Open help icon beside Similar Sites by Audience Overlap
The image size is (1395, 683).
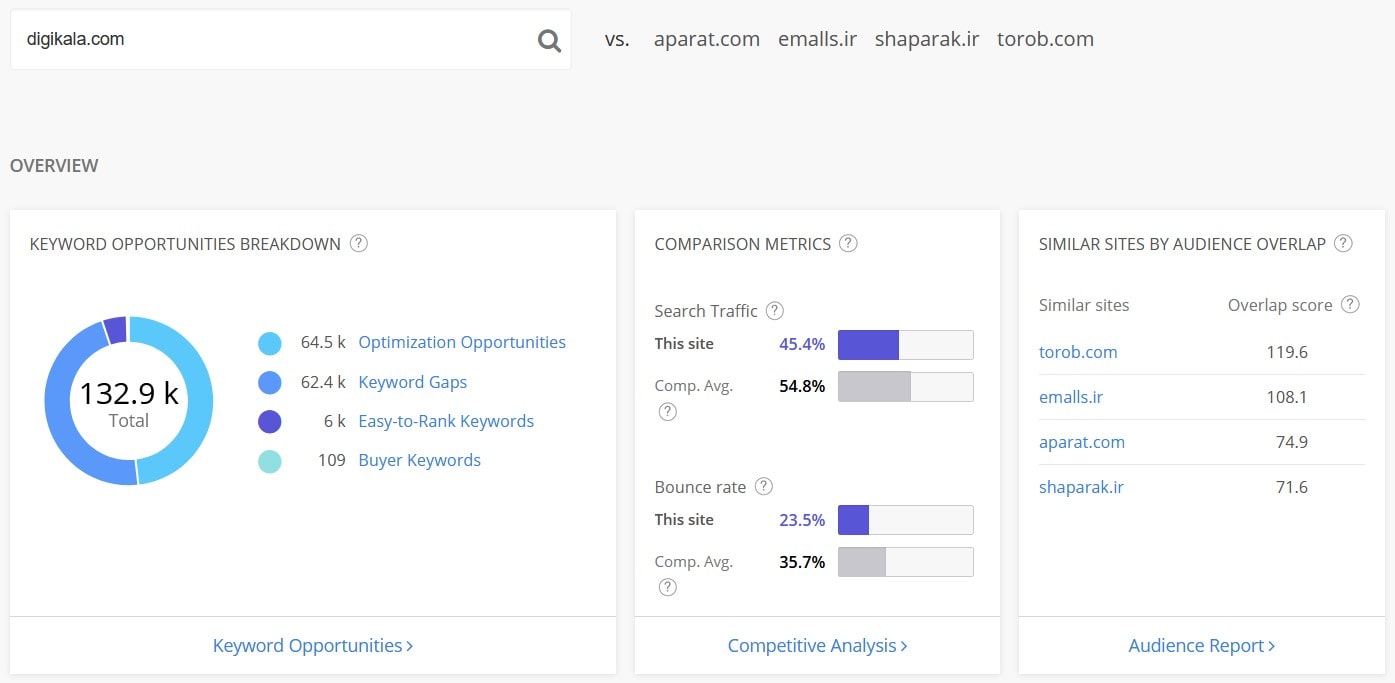coord(1343,243)
